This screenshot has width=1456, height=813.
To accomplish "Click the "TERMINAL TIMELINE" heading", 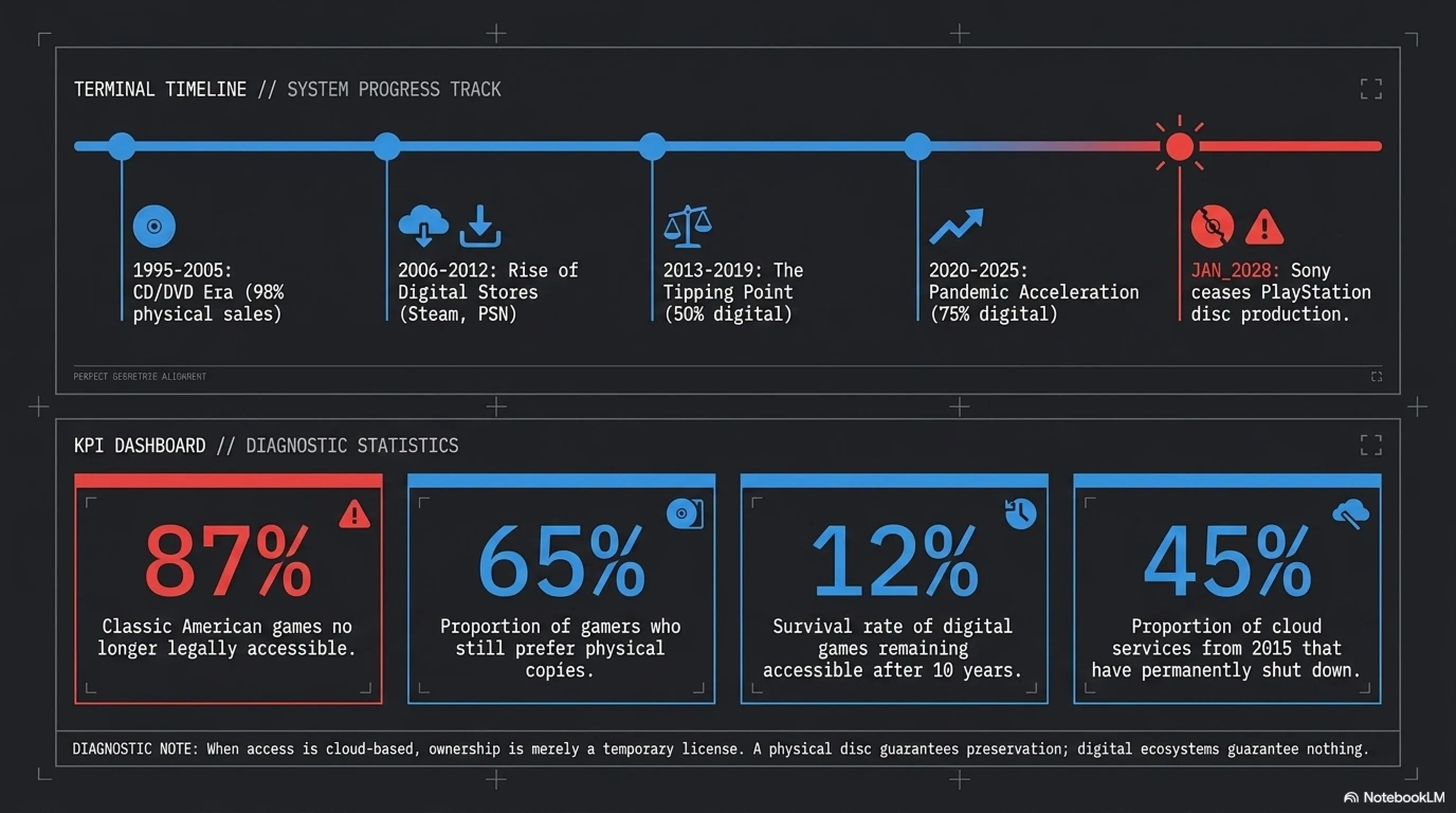I will 160,89.
